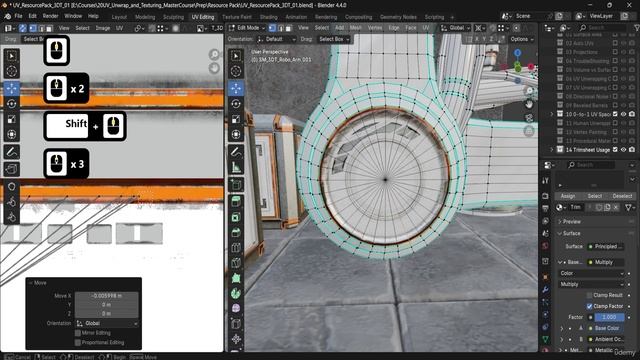Viewport: 640px width, 360px height.
Task: Open the Modifiers properties tab wrench icon
Action: 546,290
